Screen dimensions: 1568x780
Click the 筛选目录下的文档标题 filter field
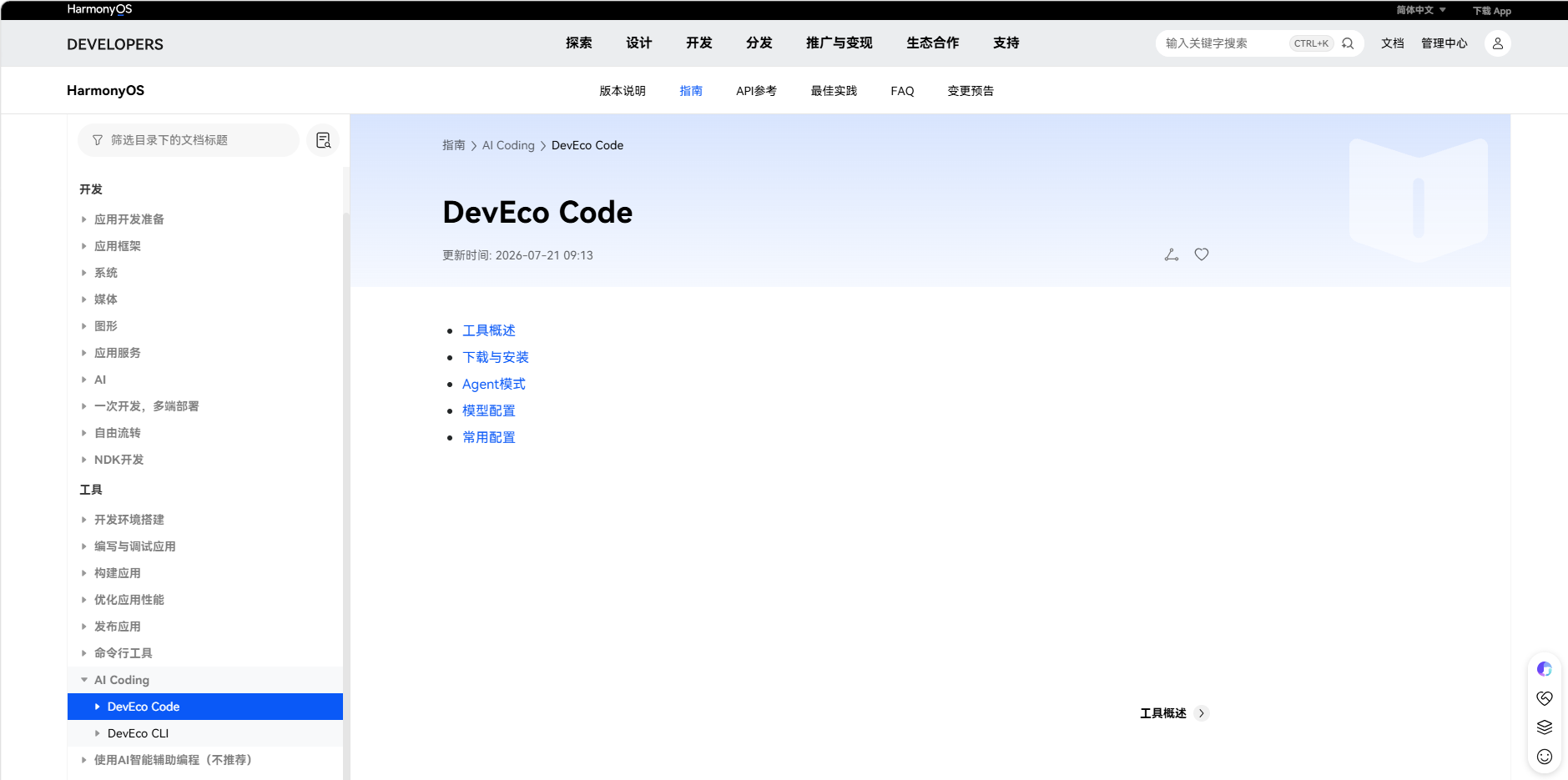click(189, 140)
